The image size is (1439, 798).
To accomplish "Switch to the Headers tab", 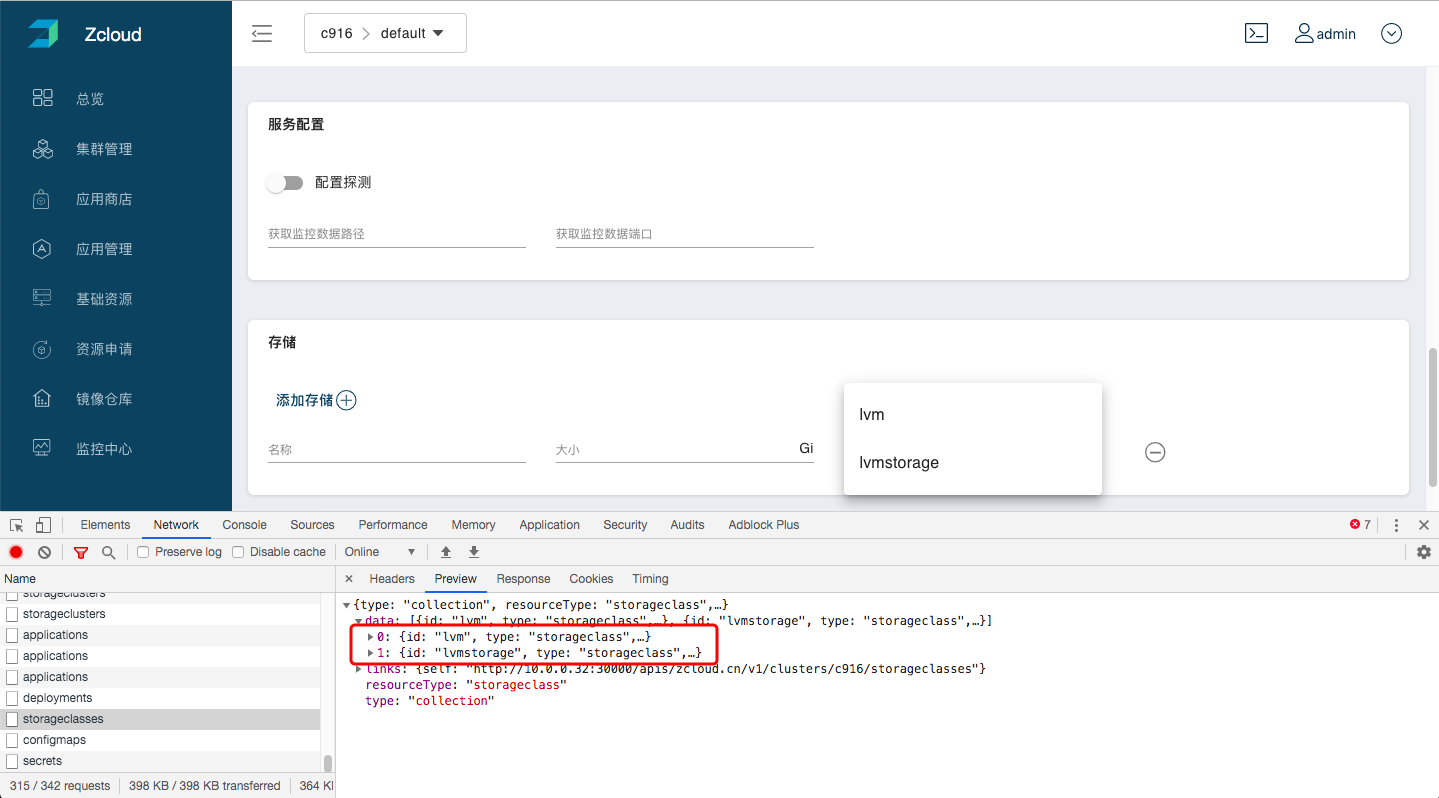I will [392, 579].
